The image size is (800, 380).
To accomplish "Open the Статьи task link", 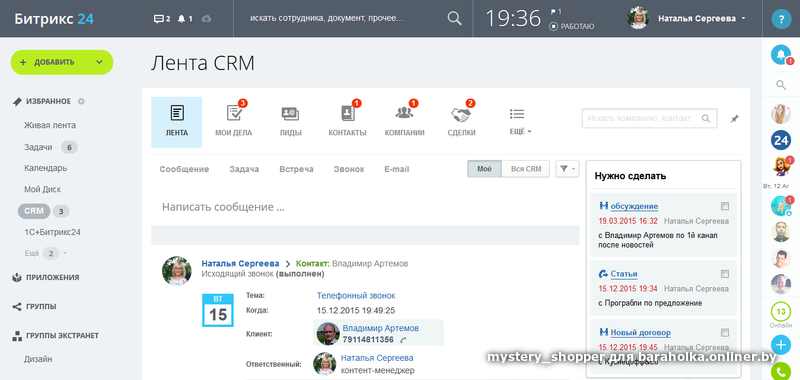I will 624,274.
